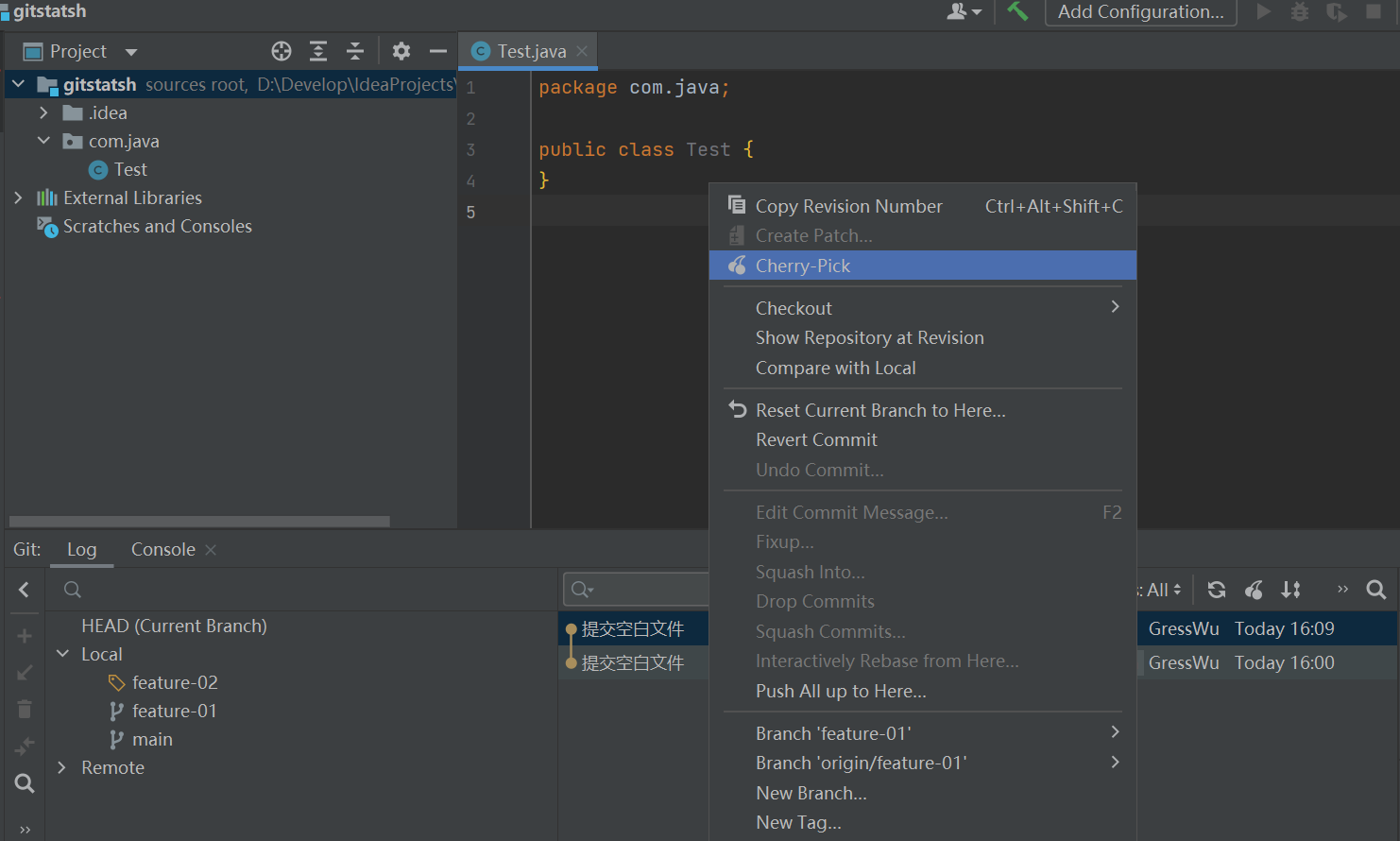Refresh the Git log
1400x841 pixels.
pos(1217,590)
